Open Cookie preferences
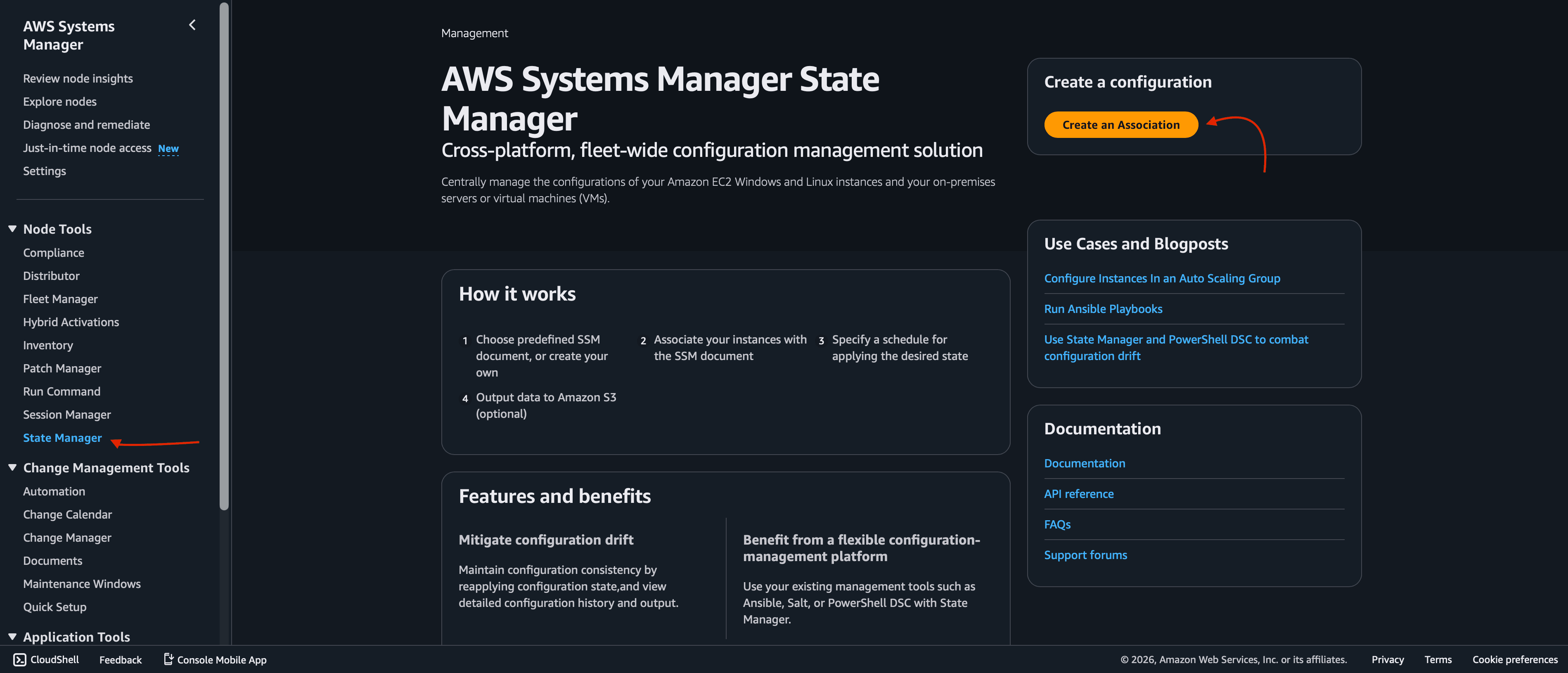This screenshot has width=1568, height=673. click(x=1514, y=660)
